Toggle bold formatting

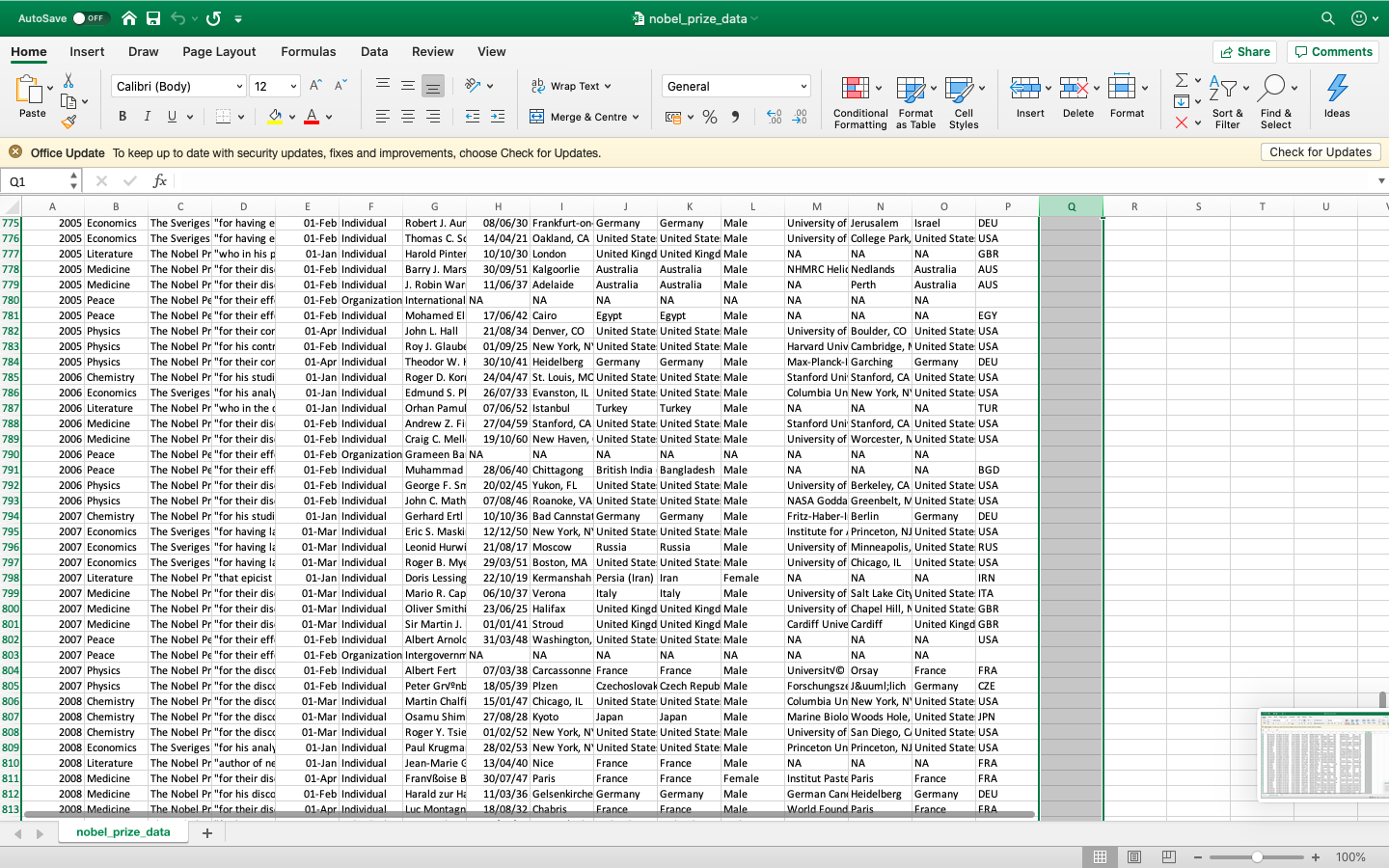122,116
